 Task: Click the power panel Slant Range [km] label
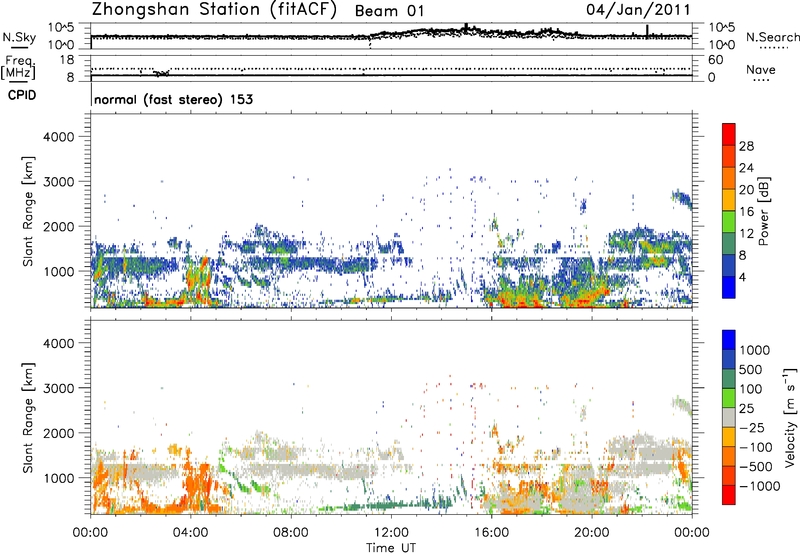click(28, 211)
